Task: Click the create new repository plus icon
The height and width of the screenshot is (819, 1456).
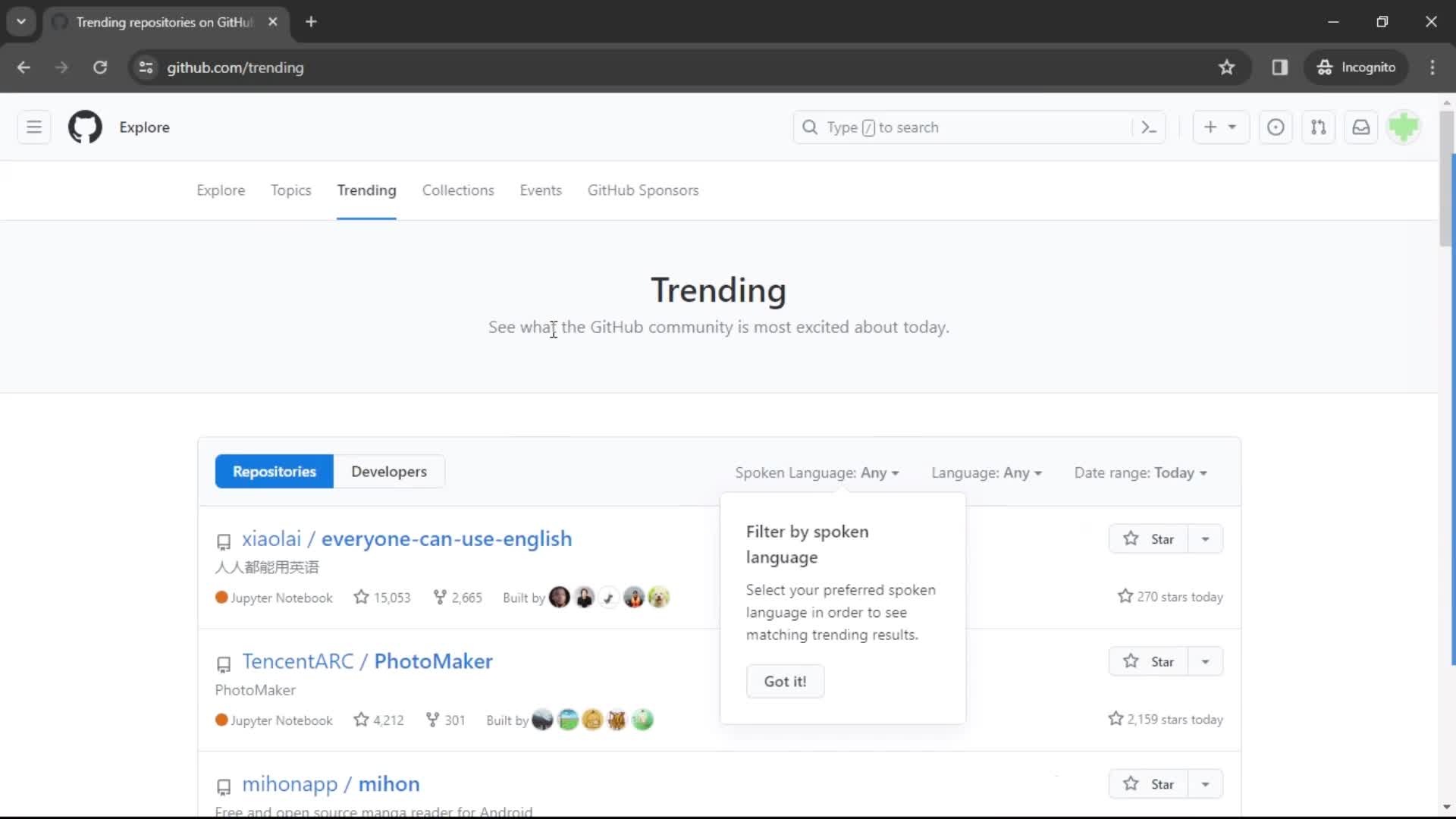Action: pyautogui.click(x=1209, y=127)
